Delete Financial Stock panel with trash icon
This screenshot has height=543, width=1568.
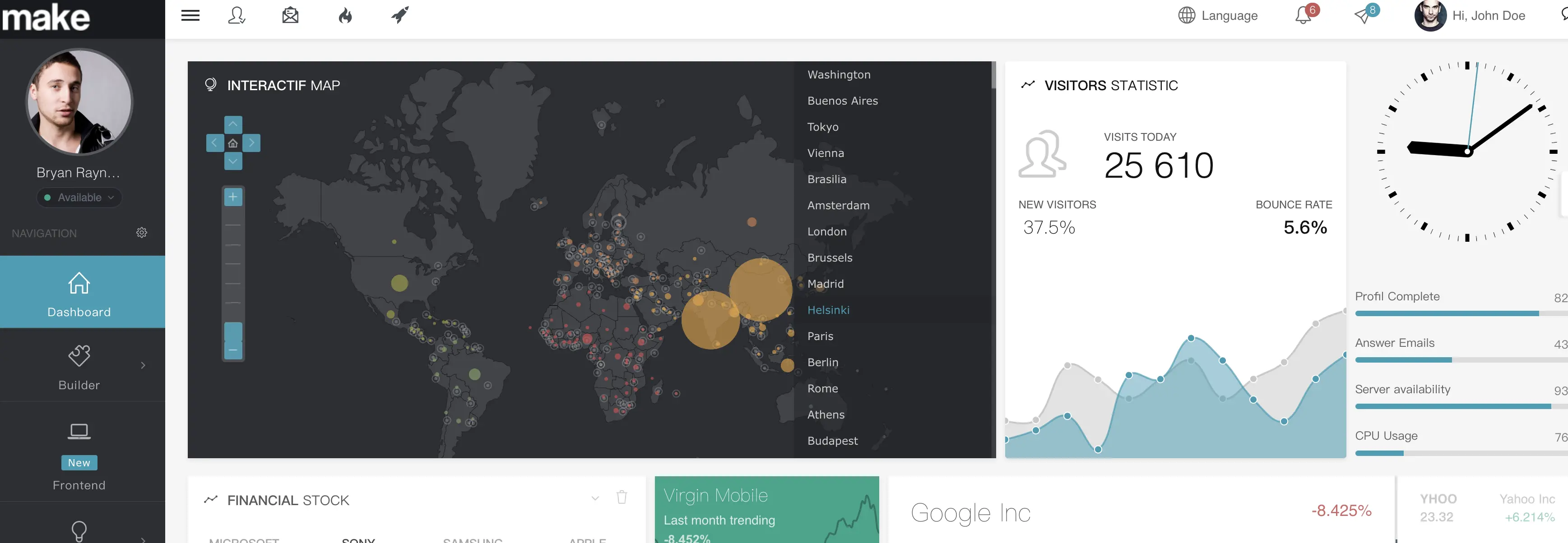[622, 497]
